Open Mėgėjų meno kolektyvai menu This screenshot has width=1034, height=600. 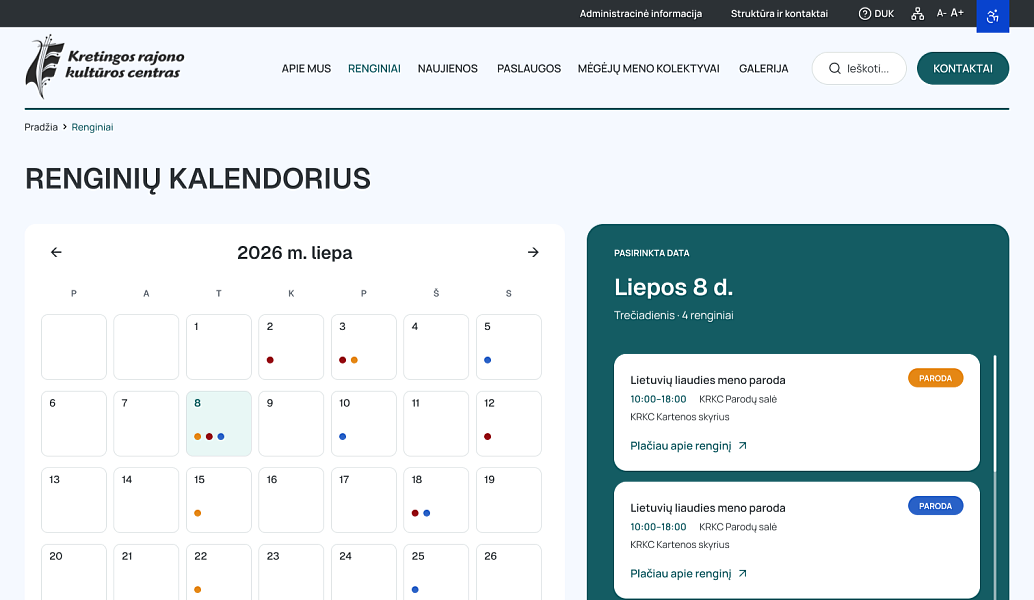pos(648,69)
